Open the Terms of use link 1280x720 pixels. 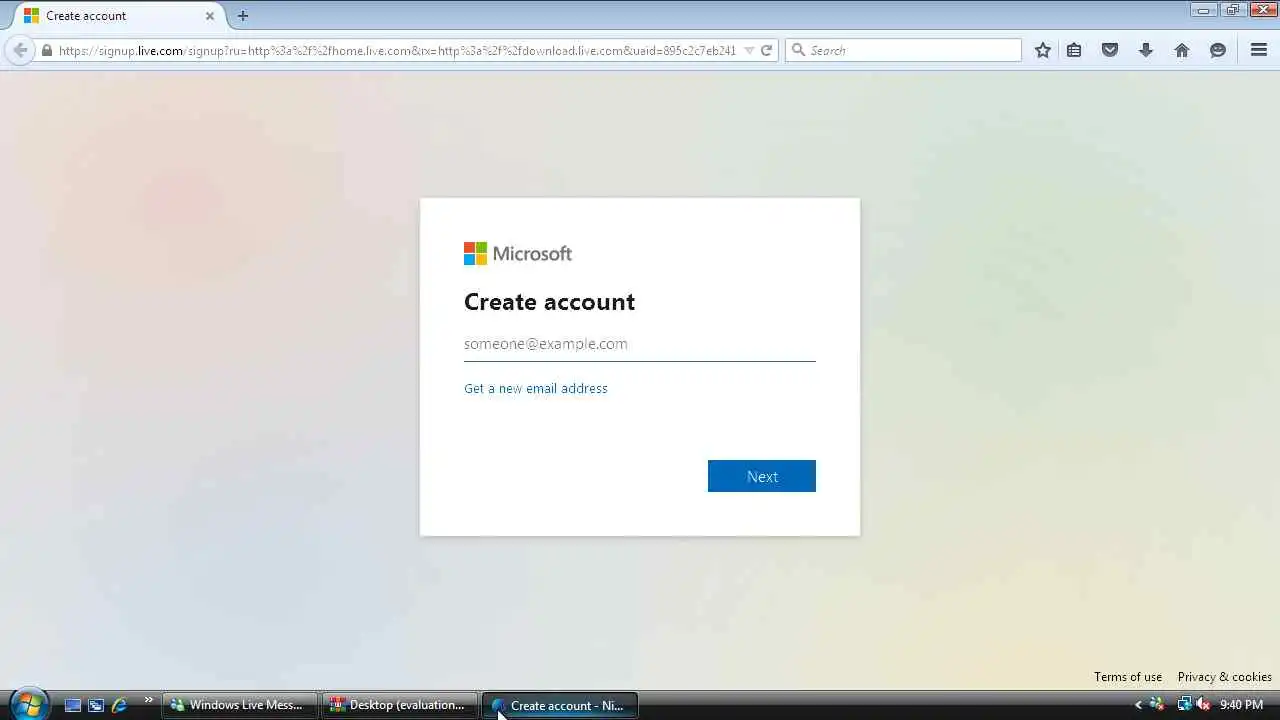[x=1128, y=677]
